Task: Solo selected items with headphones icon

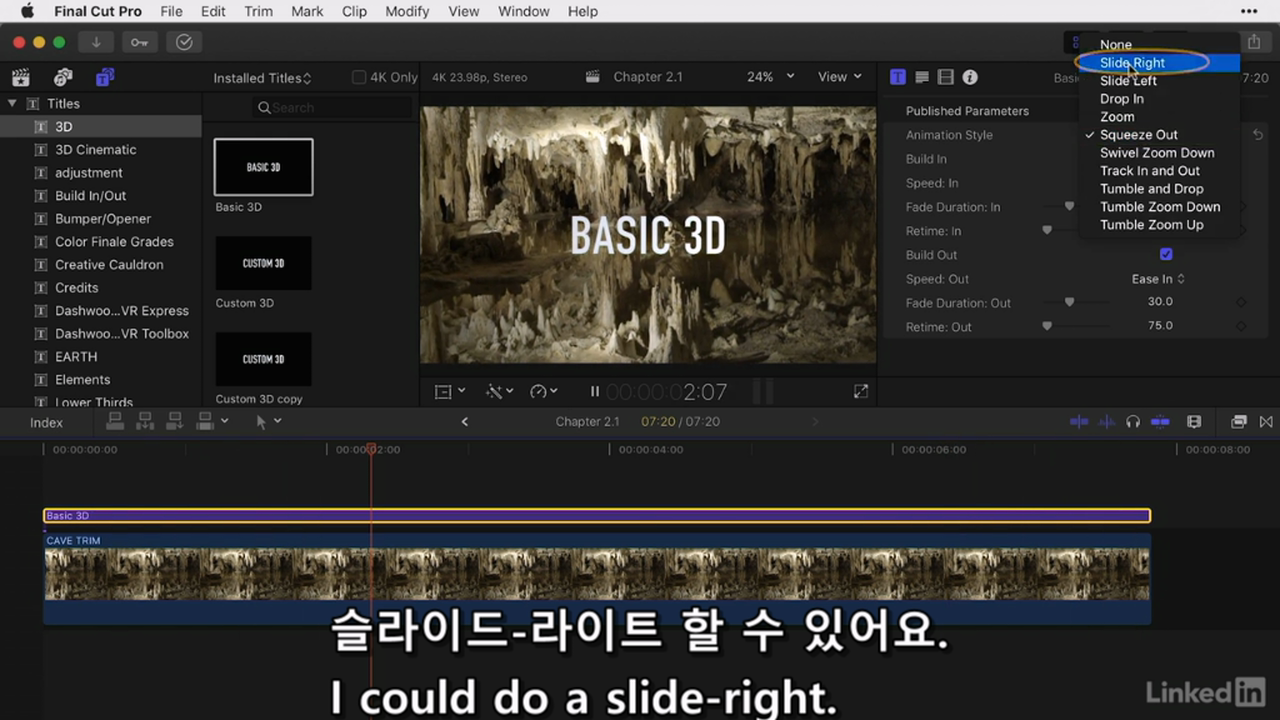Action: click(x=1133, y=422)
